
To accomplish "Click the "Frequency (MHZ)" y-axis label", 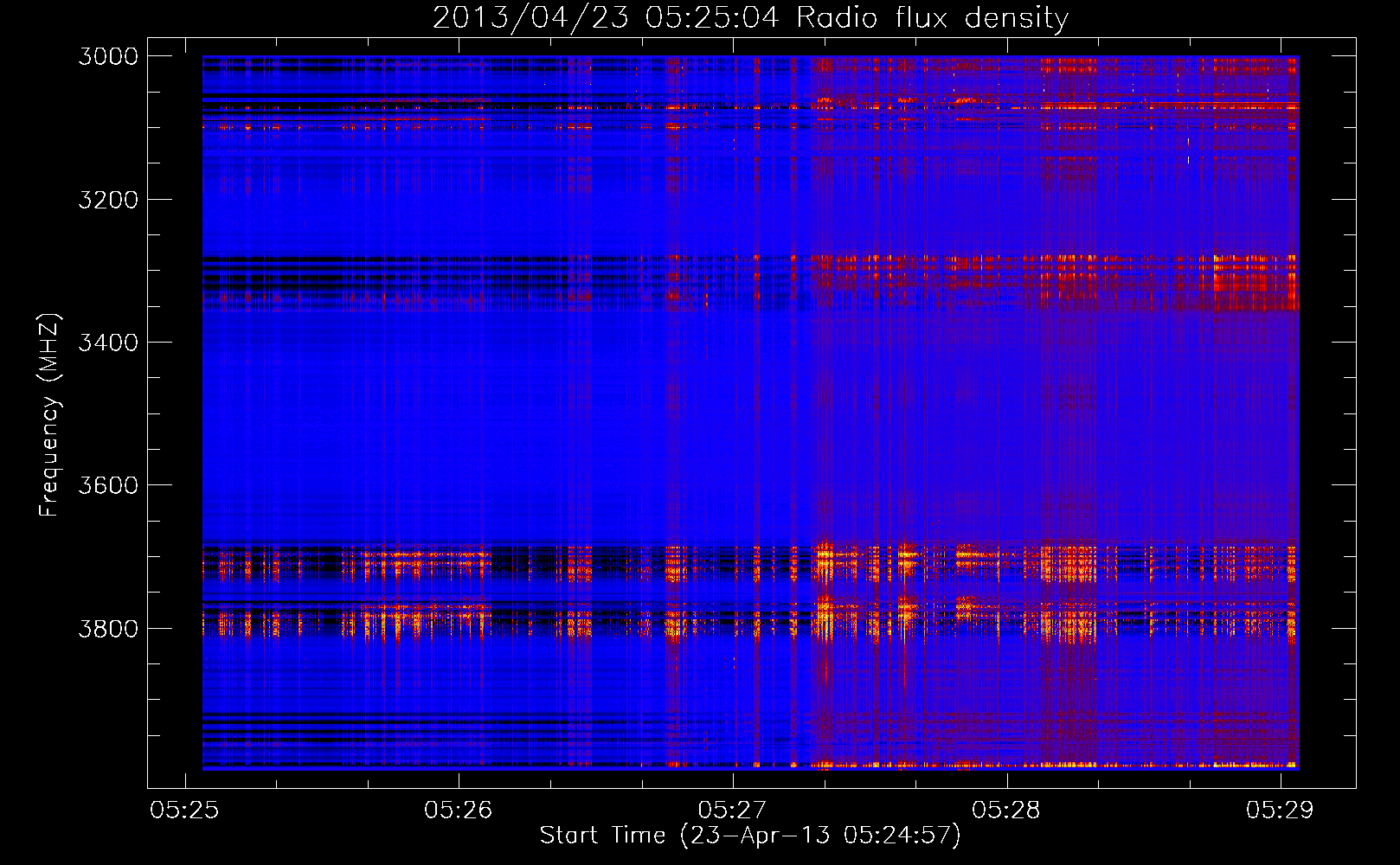I will 50,415.
